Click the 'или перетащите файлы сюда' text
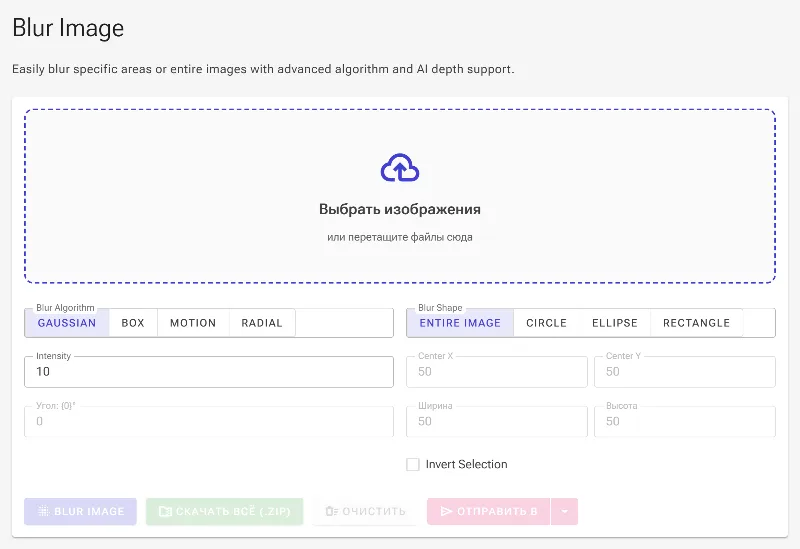 coord(399,237)
